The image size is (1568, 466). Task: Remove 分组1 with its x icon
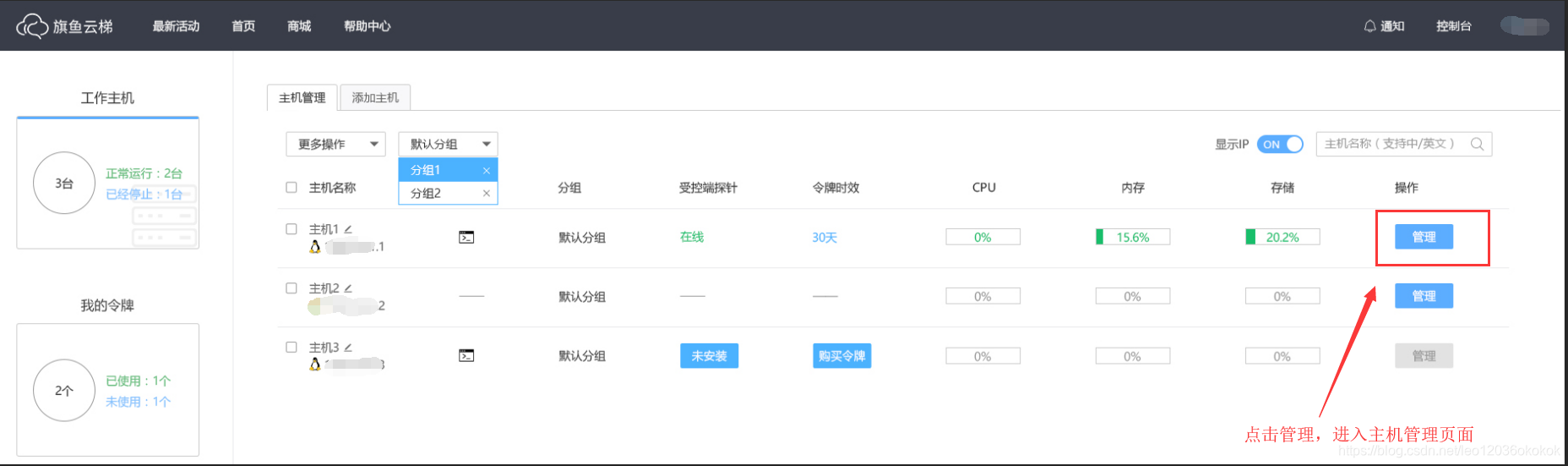coord(487,171)
